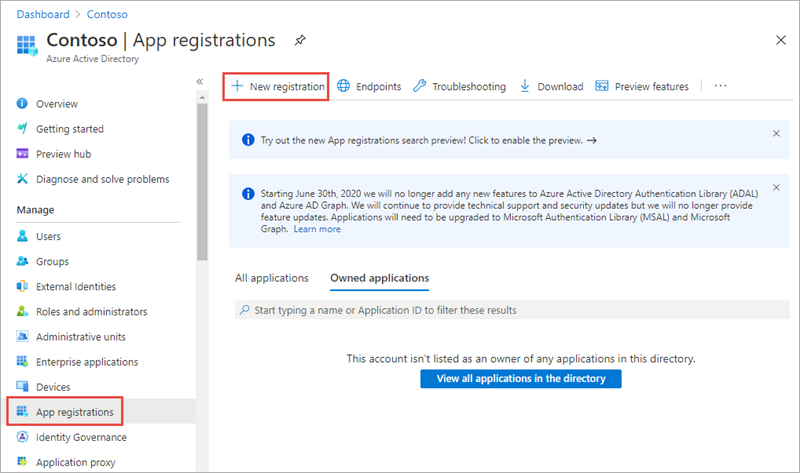Click Troubleshooting toolbar button
Viewport: 800px width, 473px height.
coord(460,86)
